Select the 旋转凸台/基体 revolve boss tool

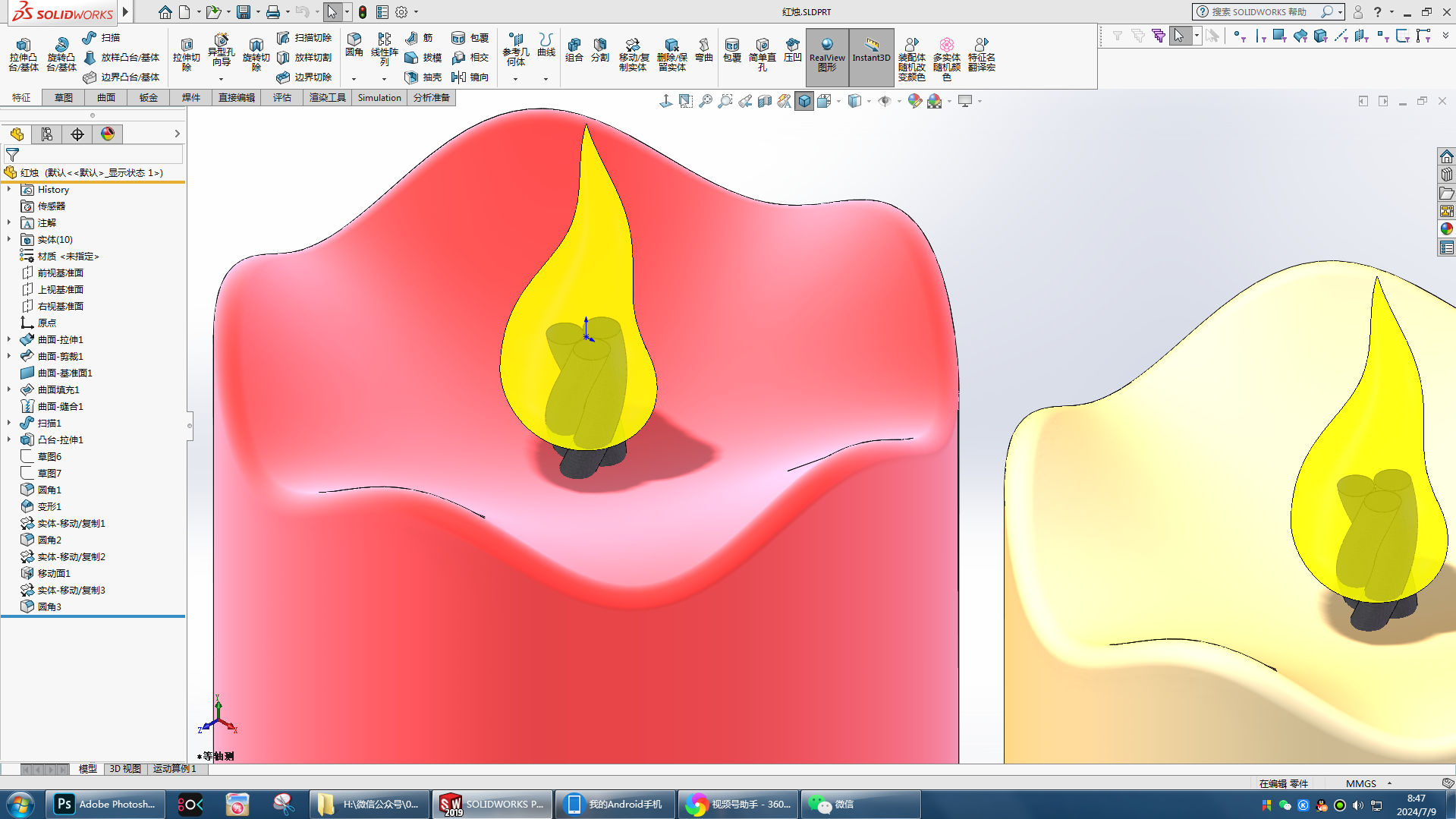[61, 55]
